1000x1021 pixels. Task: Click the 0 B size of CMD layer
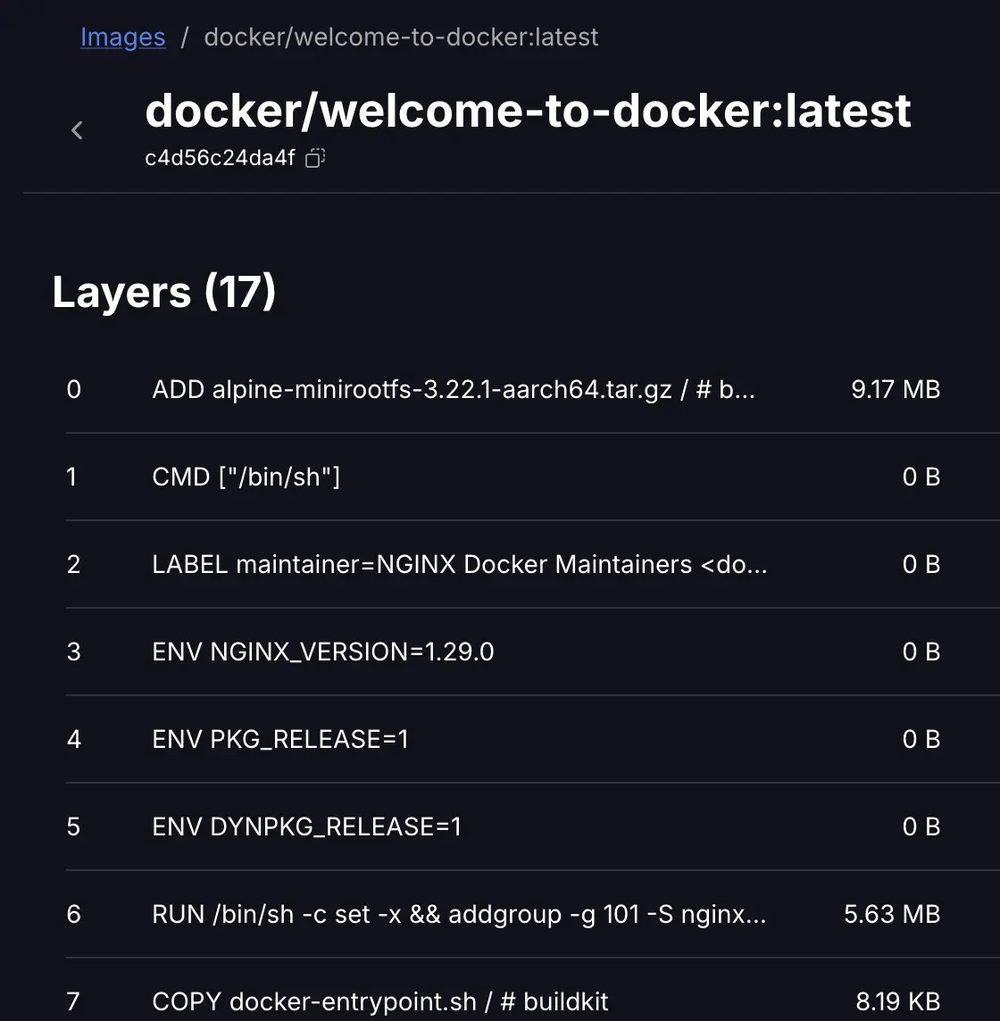pos(921,477)
